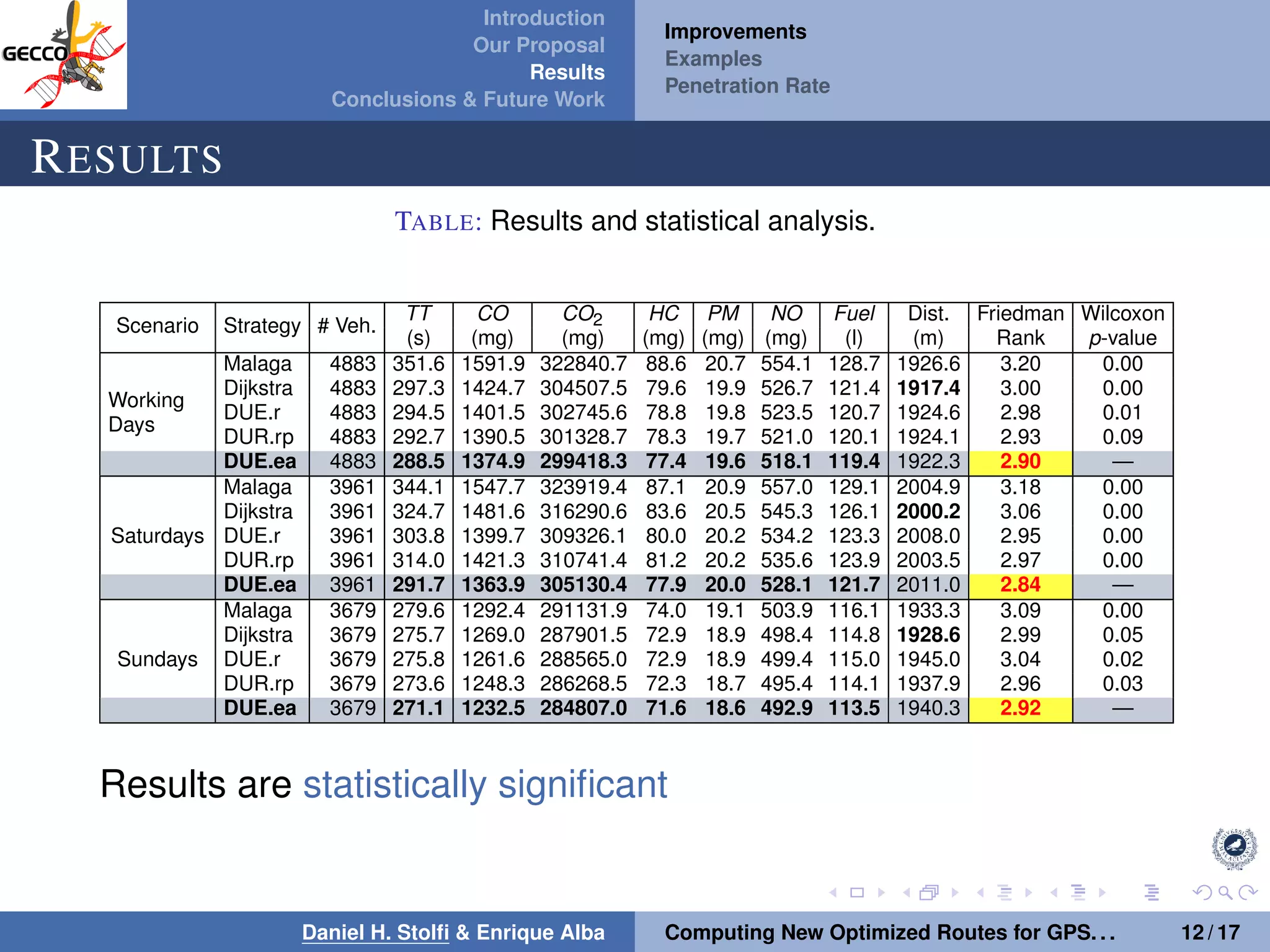Open the Examples subsection
The height and width of the screenshot is (952, 1270).
[x=713, y=59]
